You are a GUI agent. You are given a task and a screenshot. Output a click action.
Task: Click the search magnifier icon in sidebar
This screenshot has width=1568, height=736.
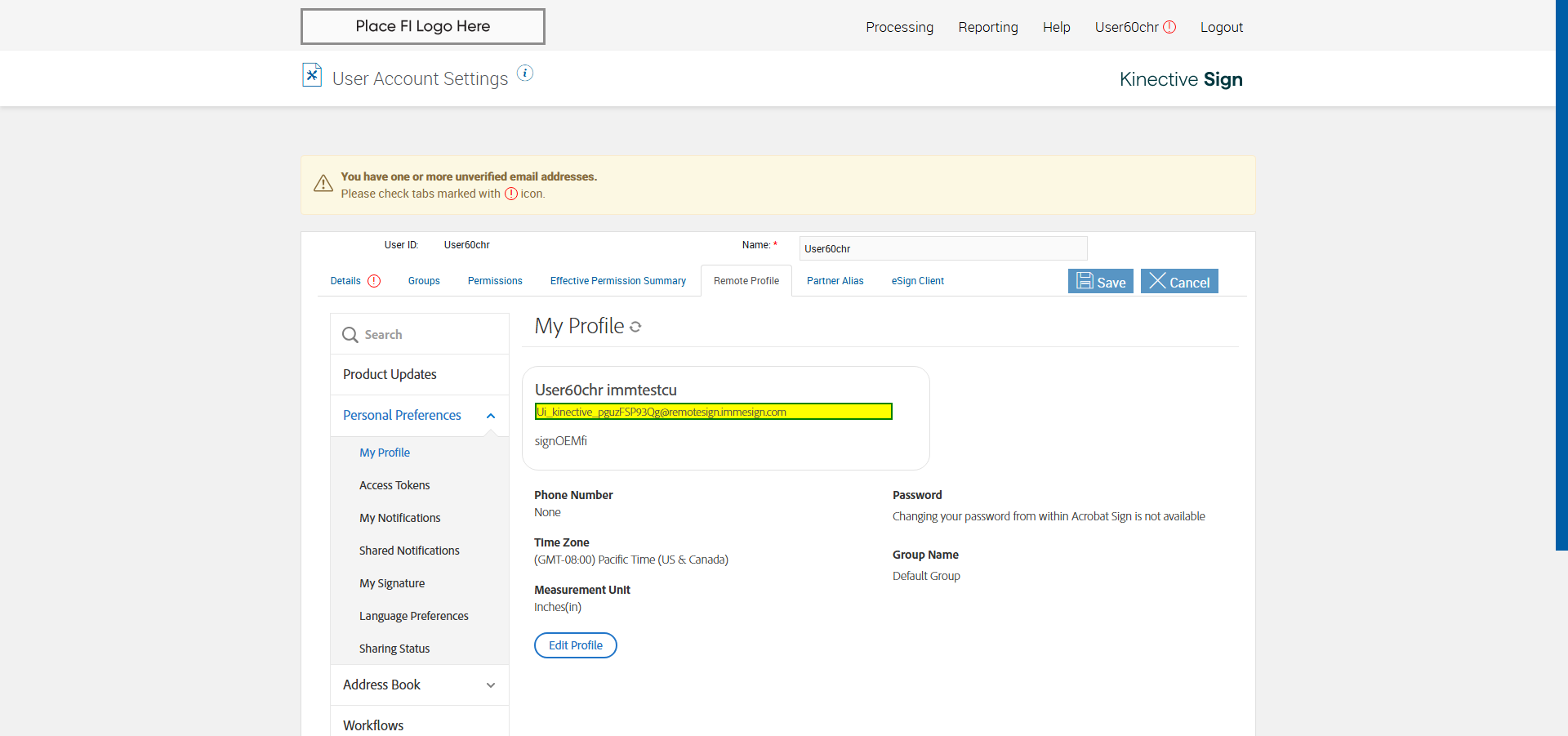coord(350,335)
